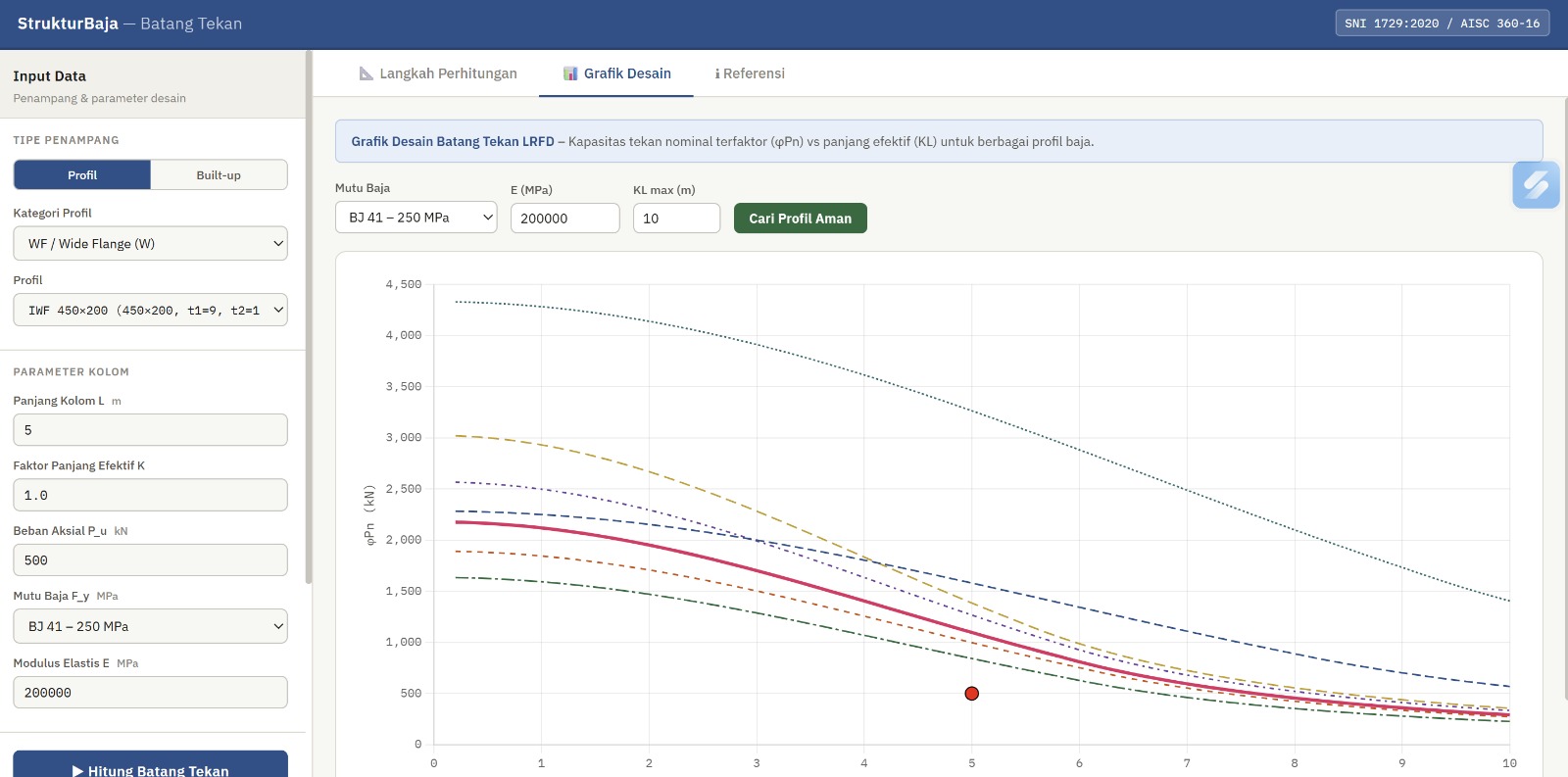The image size is (1568, 777).
Task: Open the Langkah Perhitungan tab
Action: (x=438, y=73)
